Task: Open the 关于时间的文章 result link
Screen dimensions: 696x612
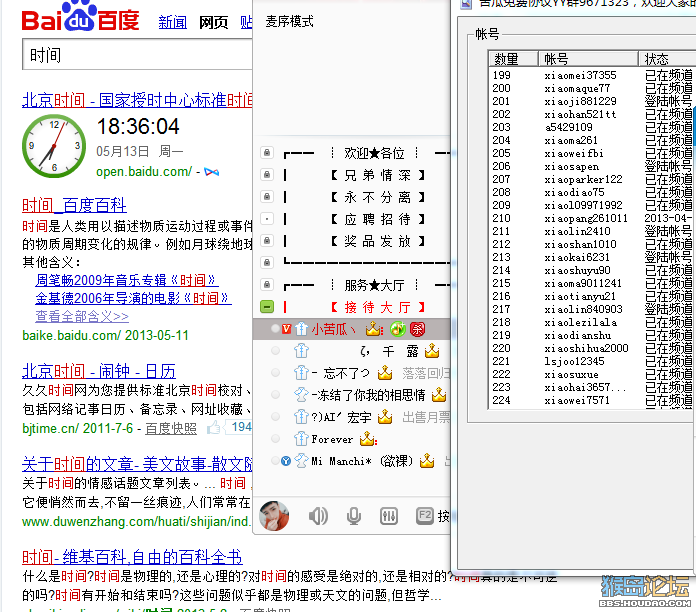Action: pyautogui.click(x=138, y=464)
